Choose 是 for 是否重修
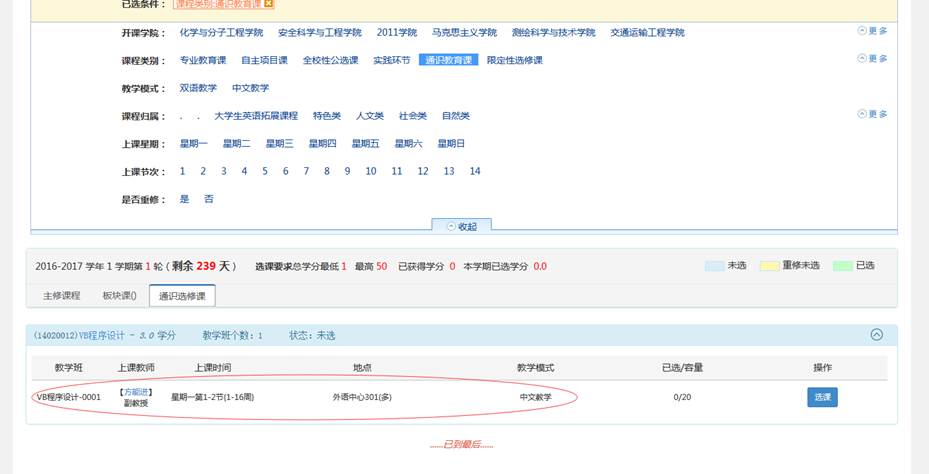The height and width of the screenshot is (474, 929). point(184,199)
